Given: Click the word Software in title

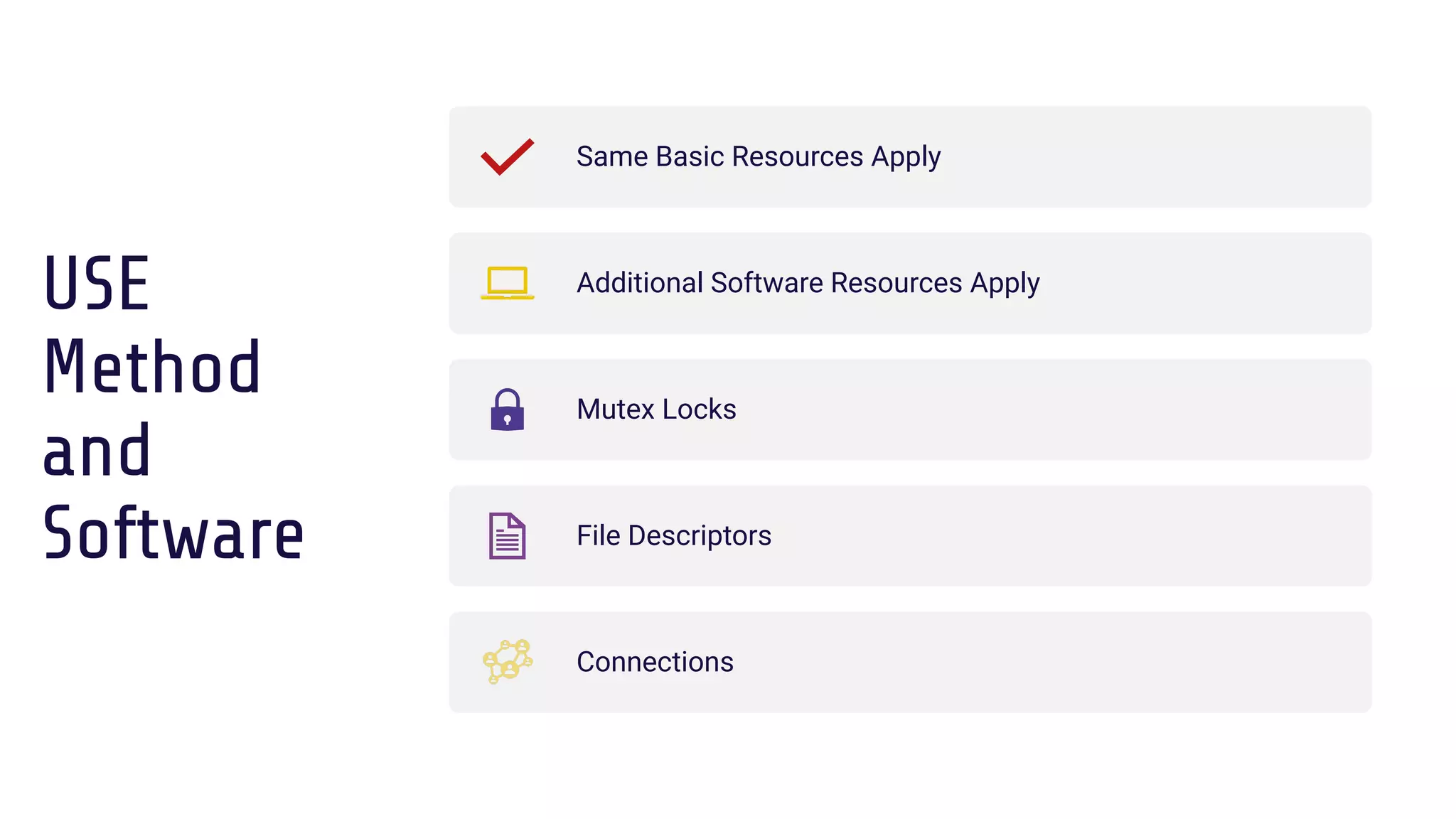Looking at the screenshot, I should [x=173, y=533].
